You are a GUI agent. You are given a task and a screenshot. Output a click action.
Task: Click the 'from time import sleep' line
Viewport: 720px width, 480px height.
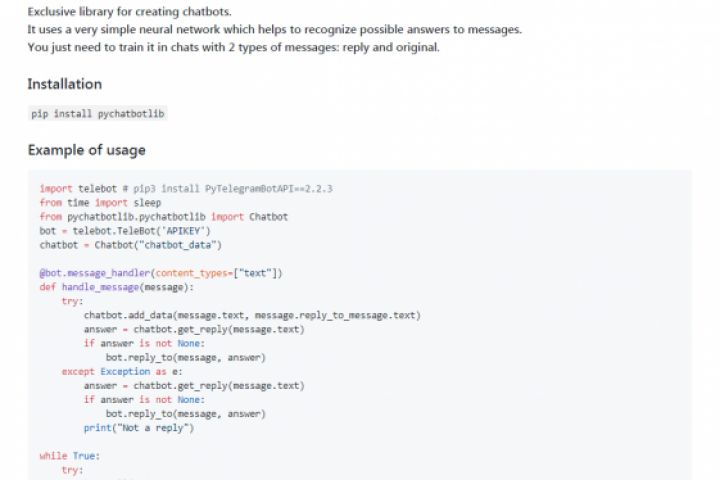100,202
